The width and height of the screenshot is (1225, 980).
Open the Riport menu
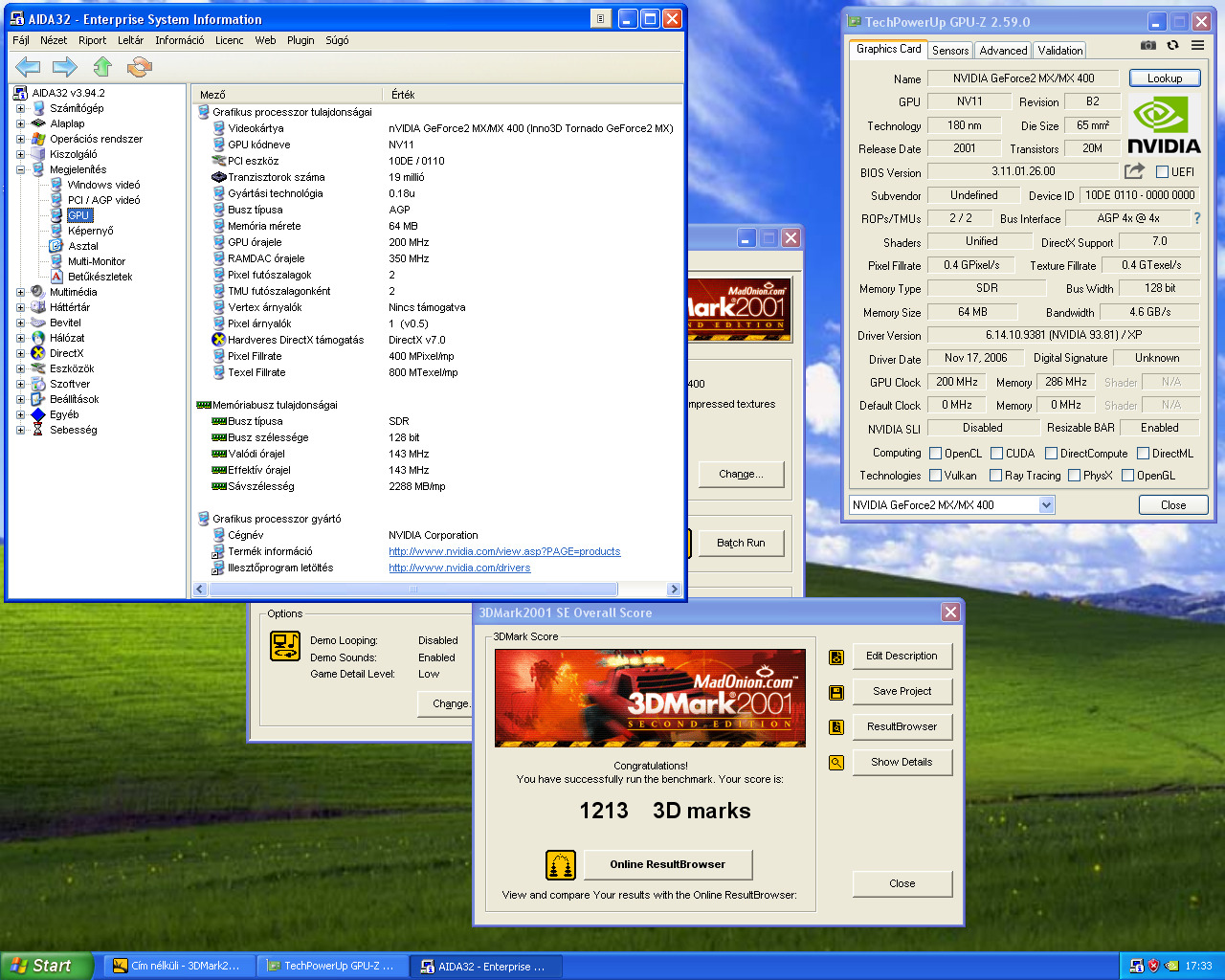tap(92, 40)
